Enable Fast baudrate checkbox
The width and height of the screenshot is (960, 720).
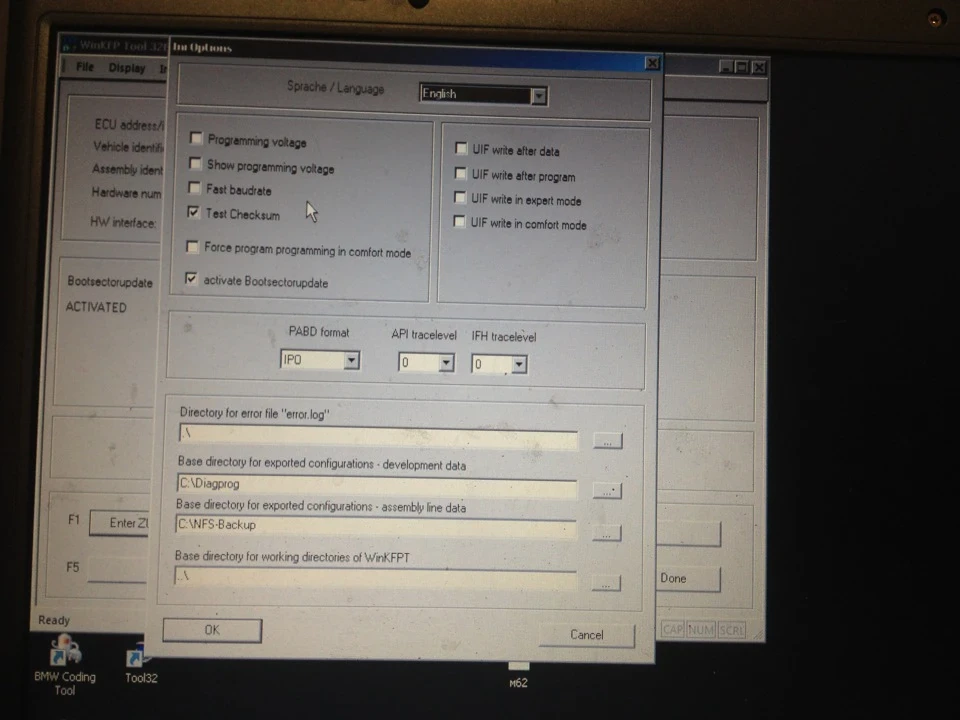pyautogui.click(x=195, y=187)
